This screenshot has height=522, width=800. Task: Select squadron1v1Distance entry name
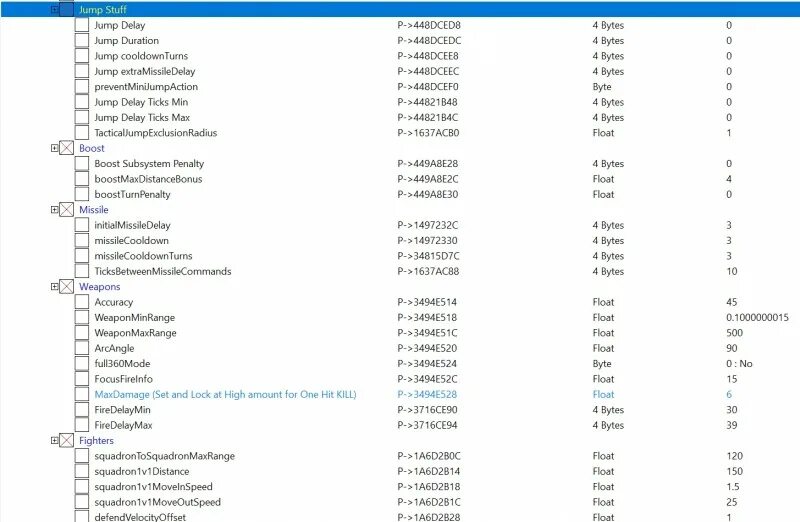[x=142, y=471]
